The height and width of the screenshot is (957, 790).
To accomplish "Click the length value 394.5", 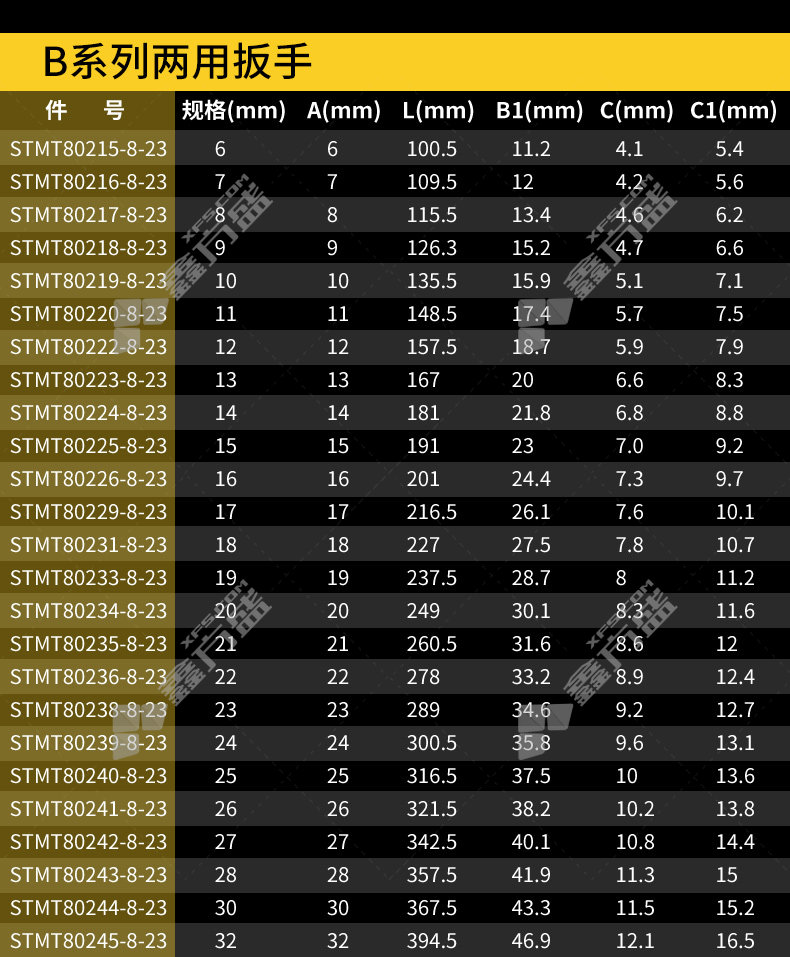I will pos(431,941).
